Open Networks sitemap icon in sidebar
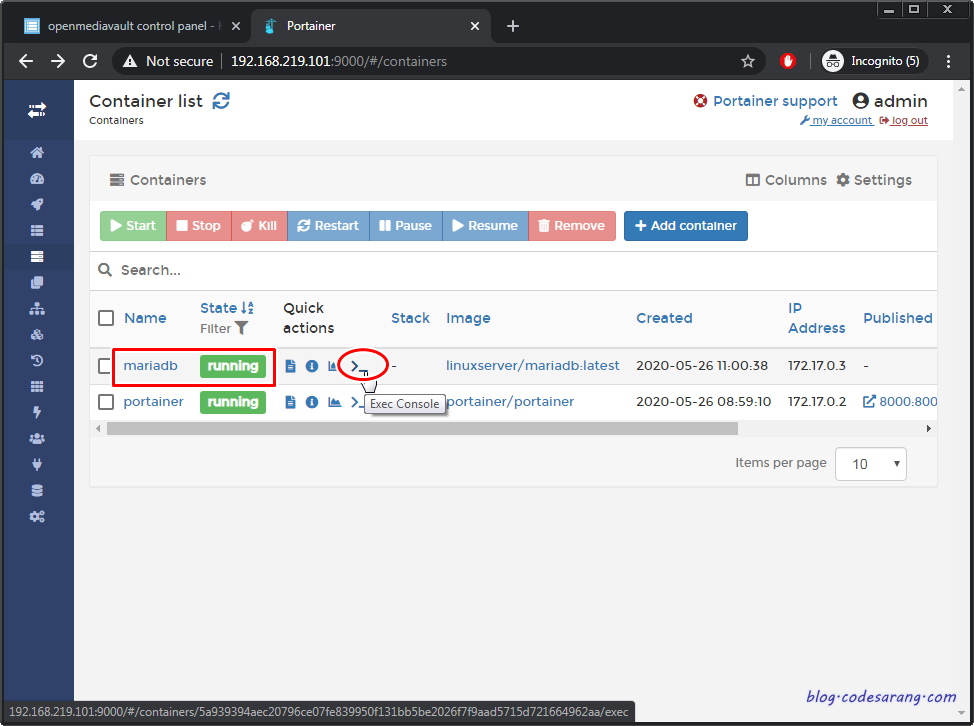The image size is (974, 726). pos(37,309)
